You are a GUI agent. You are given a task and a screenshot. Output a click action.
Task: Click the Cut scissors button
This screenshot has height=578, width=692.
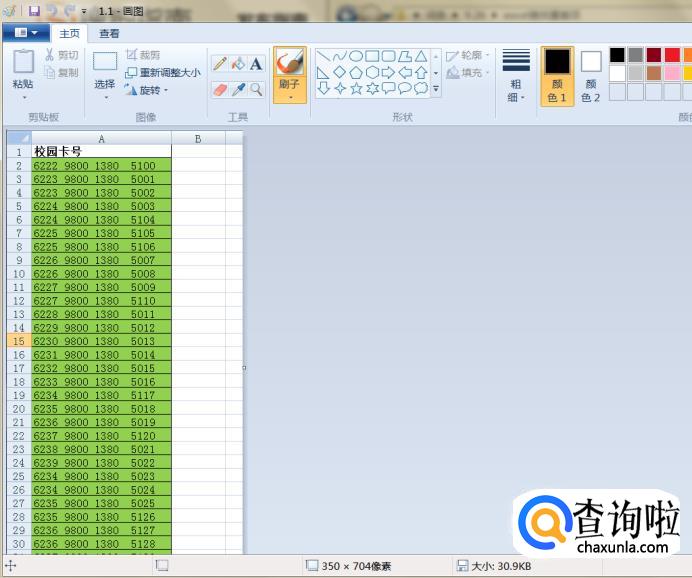pyautogui.click(x=61, y=55)
